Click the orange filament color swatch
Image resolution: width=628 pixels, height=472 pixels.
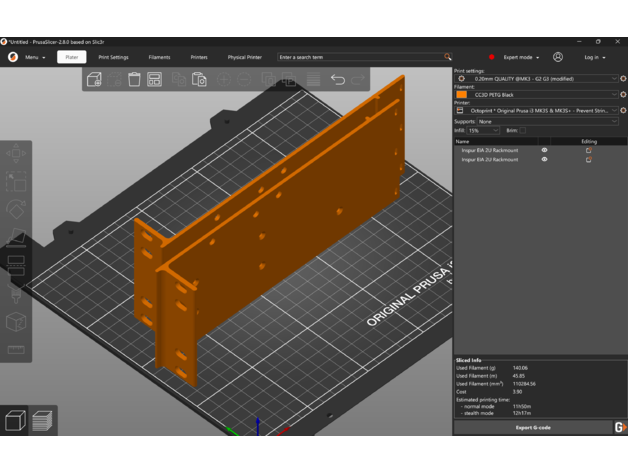coord(460,94)
